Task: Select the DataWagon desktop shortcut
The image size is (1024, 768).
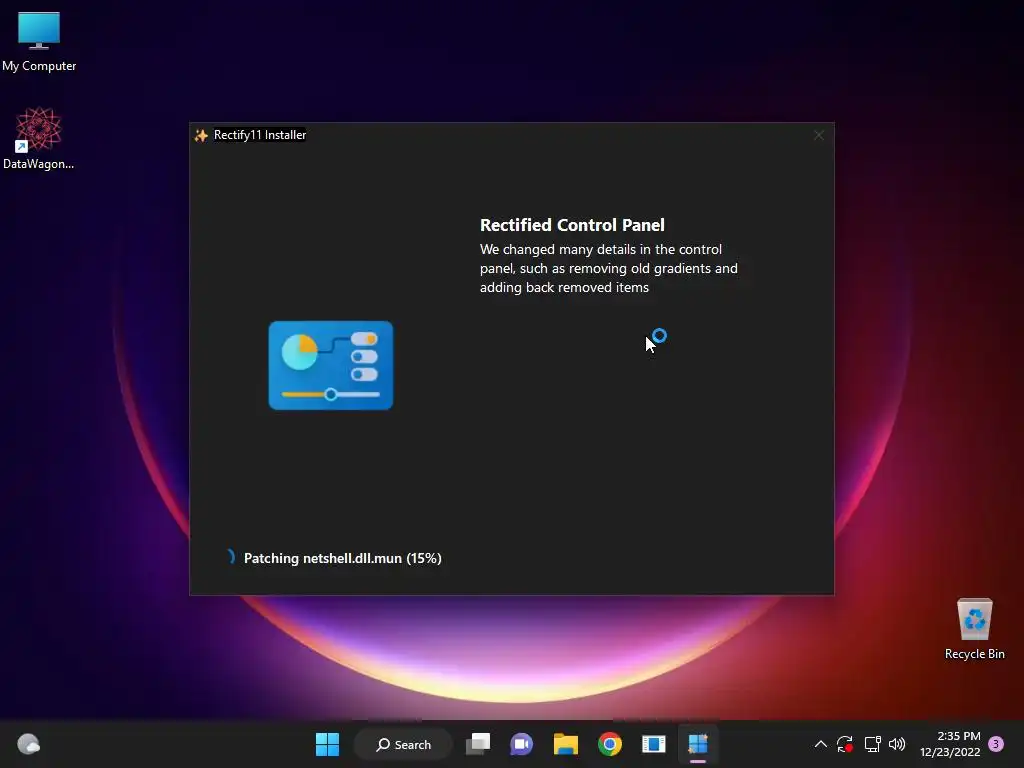Action: pos(39,138)
